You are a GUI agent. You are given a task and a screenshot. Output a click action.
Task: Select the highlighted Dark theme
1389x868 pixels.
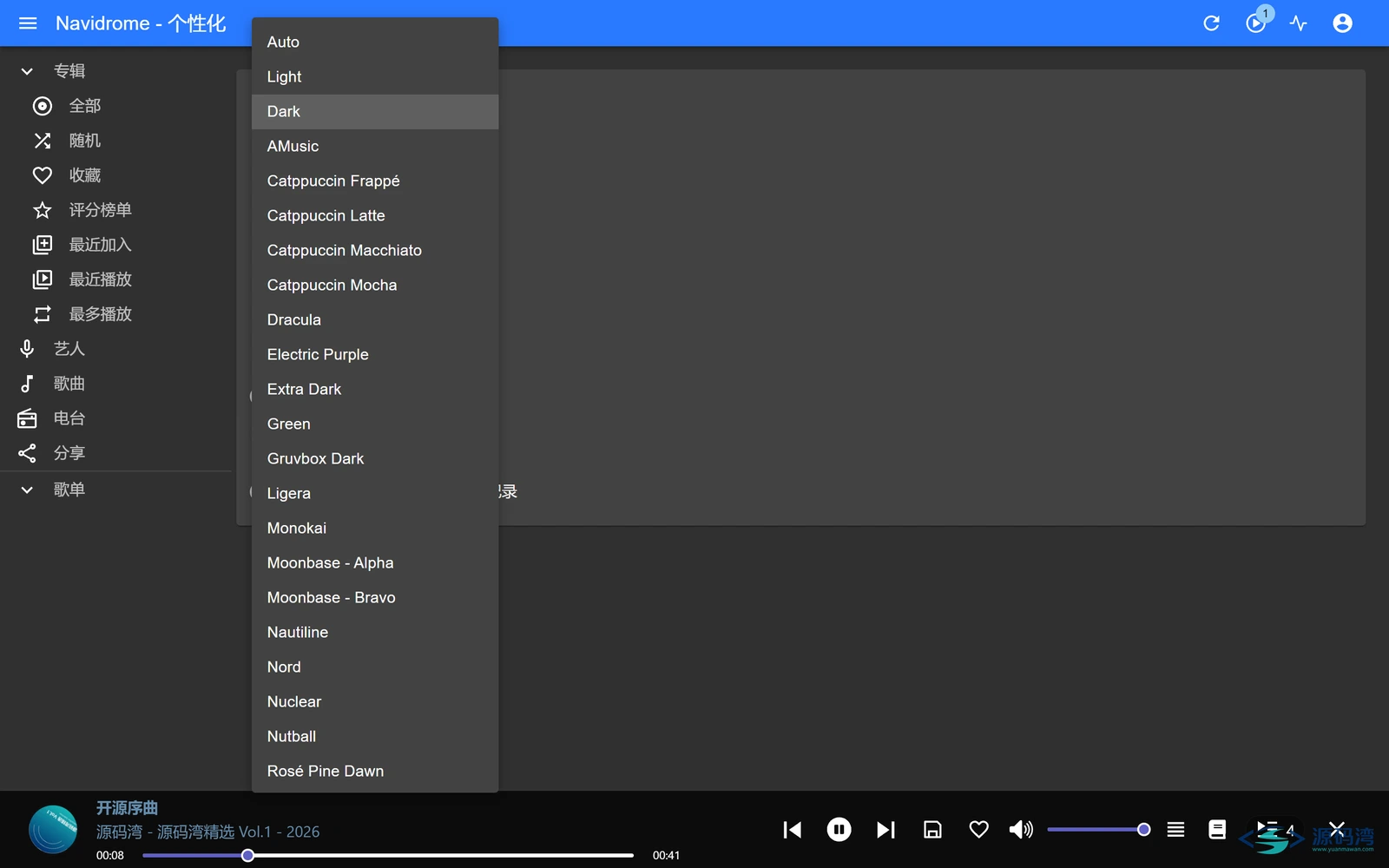[375, 111]
